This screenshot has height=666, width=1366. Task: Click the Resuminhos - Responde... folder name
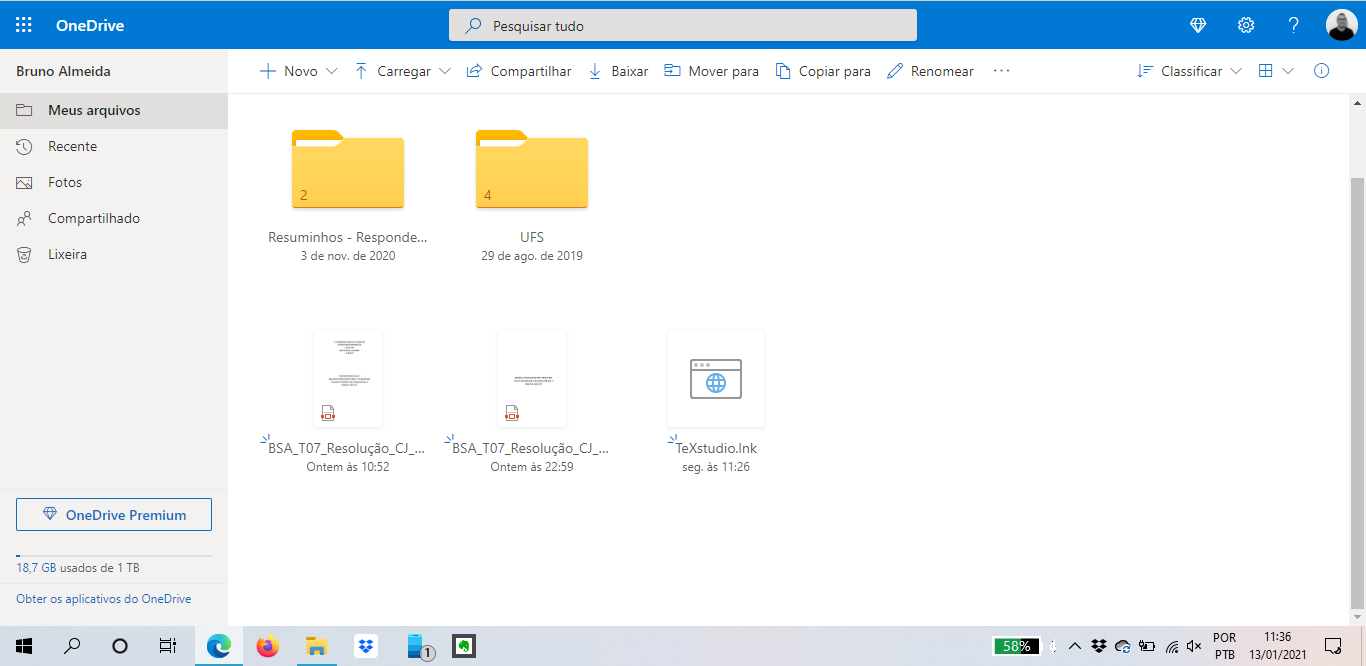(348, 238)
